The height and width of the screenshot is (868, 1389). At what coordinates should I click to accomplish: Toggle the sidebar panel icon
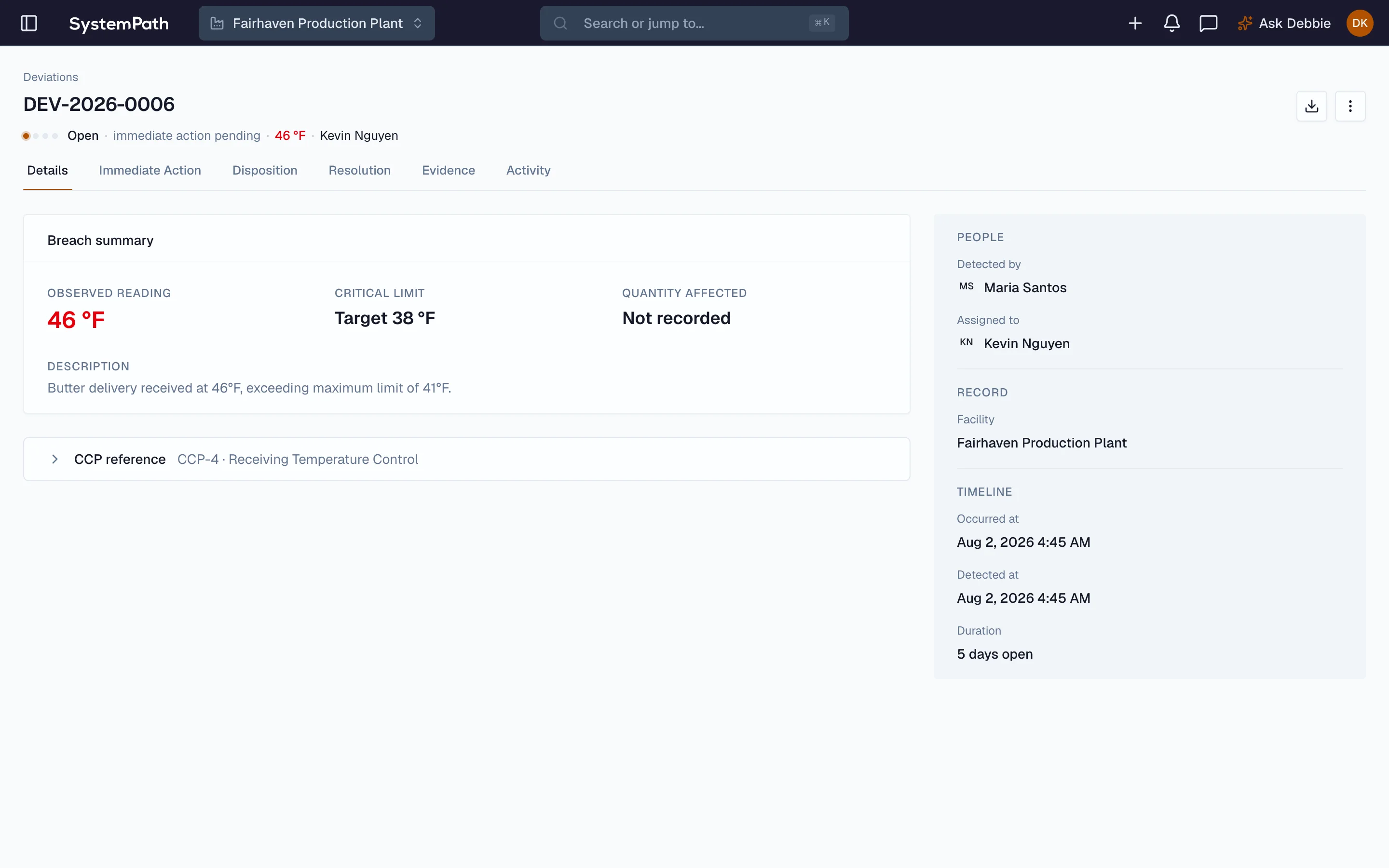point(29,23)
